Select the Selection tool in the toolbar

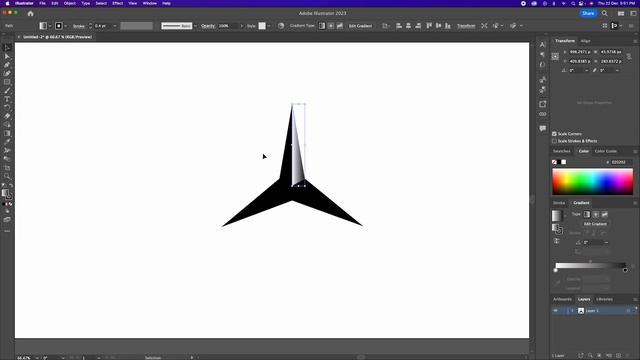pyautogui.click(x=7, y=48)
